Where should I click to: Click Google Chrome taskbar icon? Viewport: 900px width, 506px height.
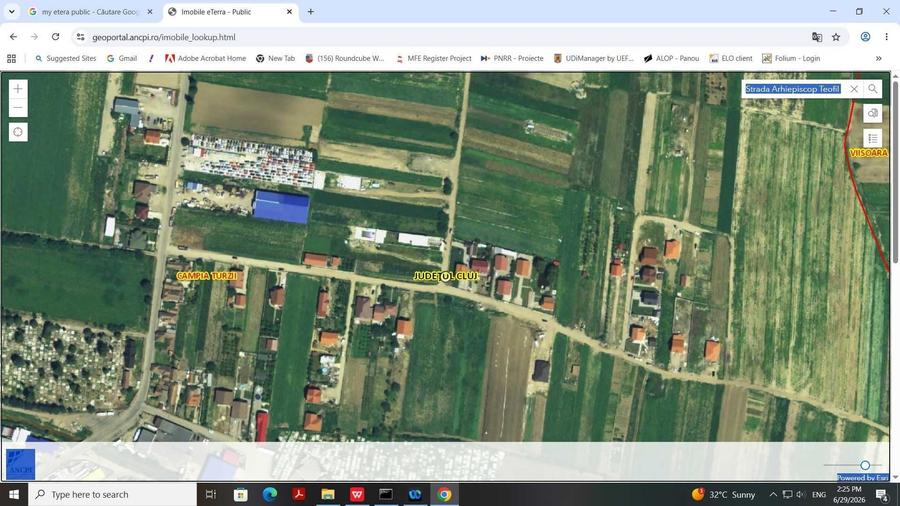coord(444,494)
